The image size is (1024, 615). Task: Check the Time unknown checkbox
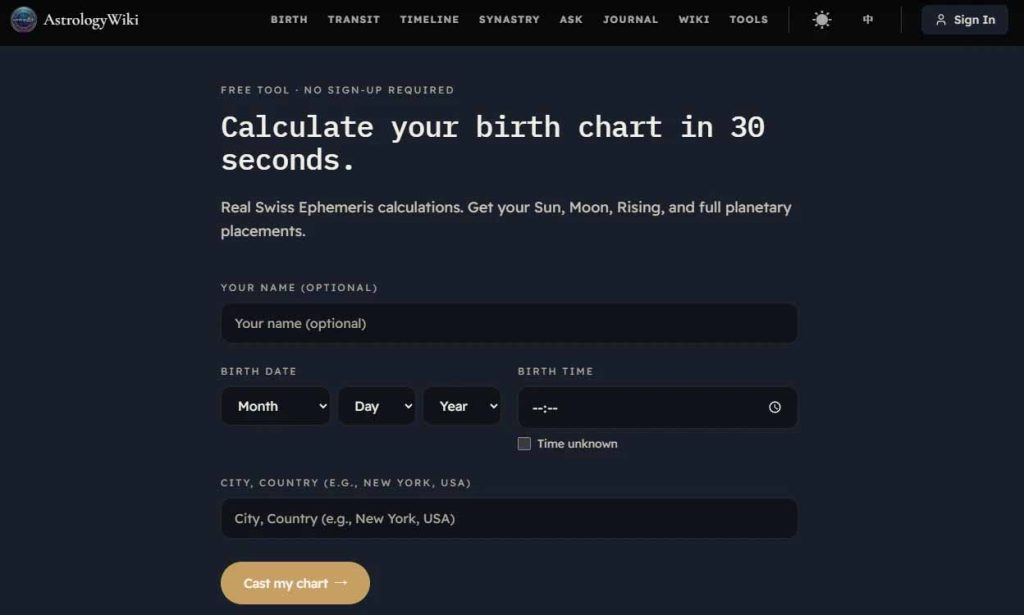pyautogui.click(x=524, y=444)
